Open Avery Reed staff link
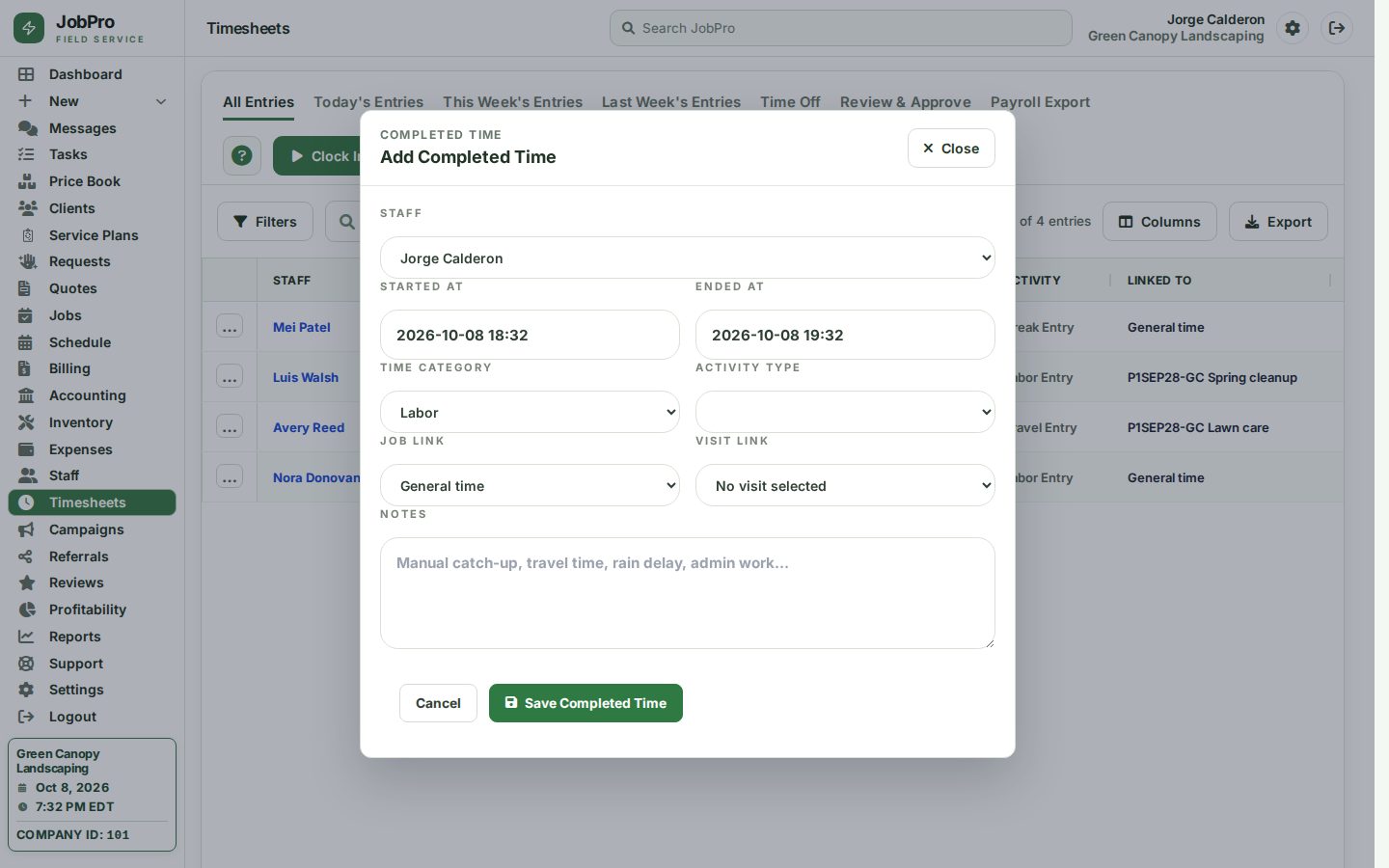The image size is (1389, 868). (x=309, y=427)
